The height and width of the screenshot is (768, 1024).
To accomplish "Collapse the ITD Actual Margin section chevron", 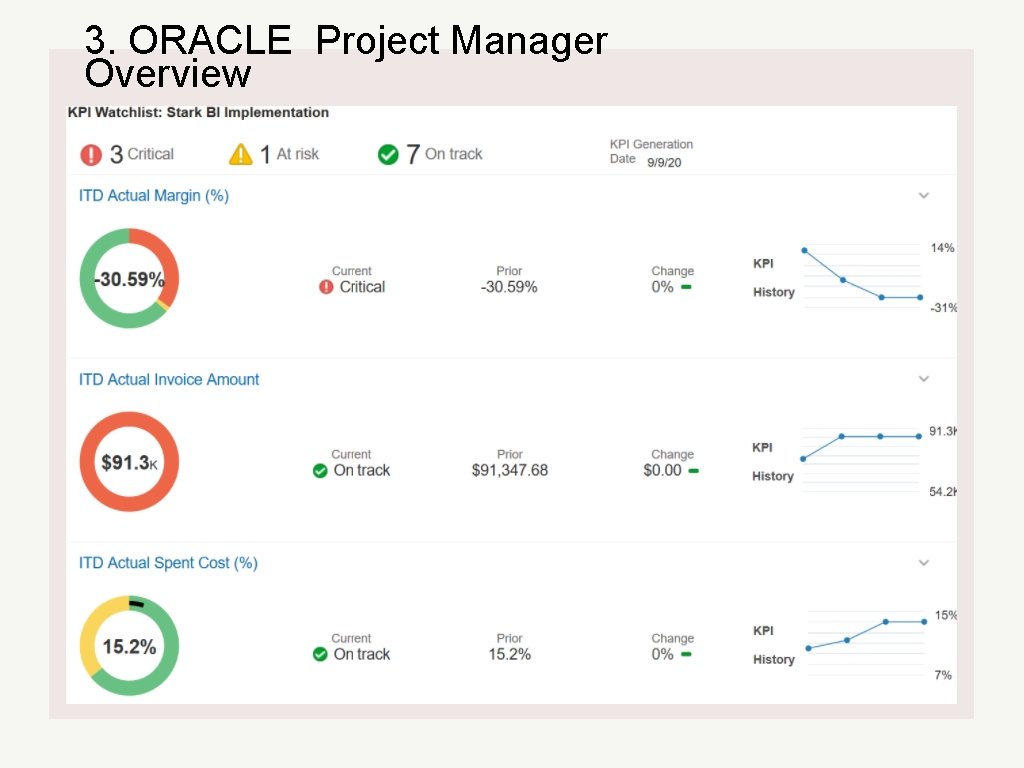I will point(924,195).
